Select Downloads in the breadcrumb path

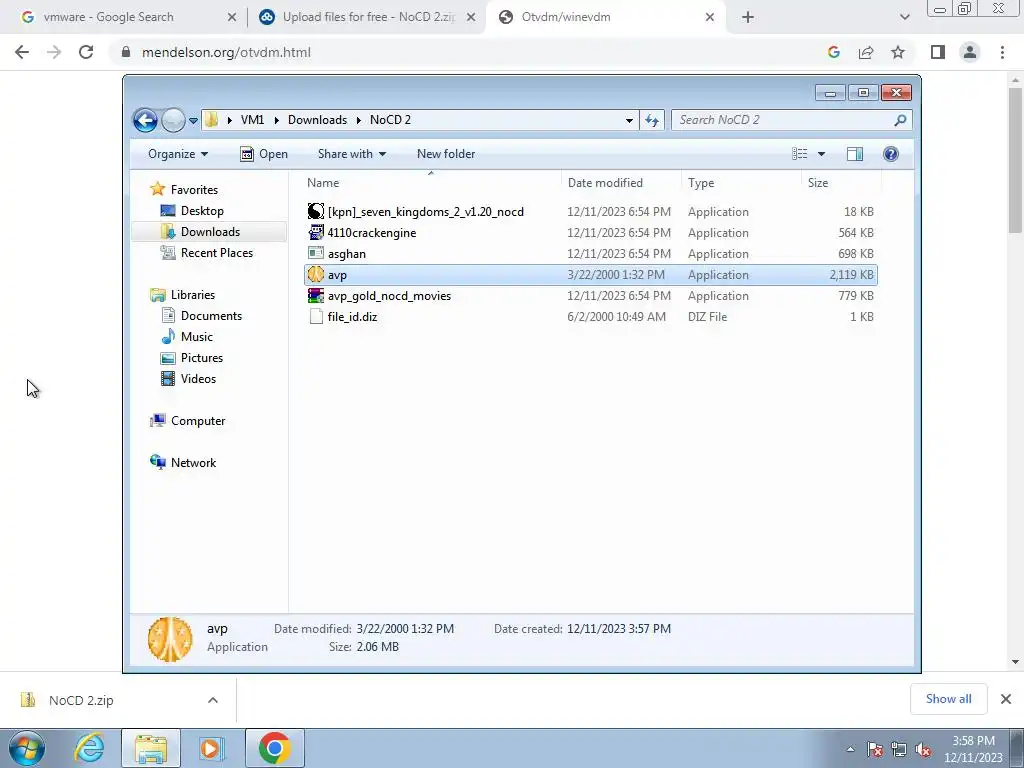(x=317, y=120)
